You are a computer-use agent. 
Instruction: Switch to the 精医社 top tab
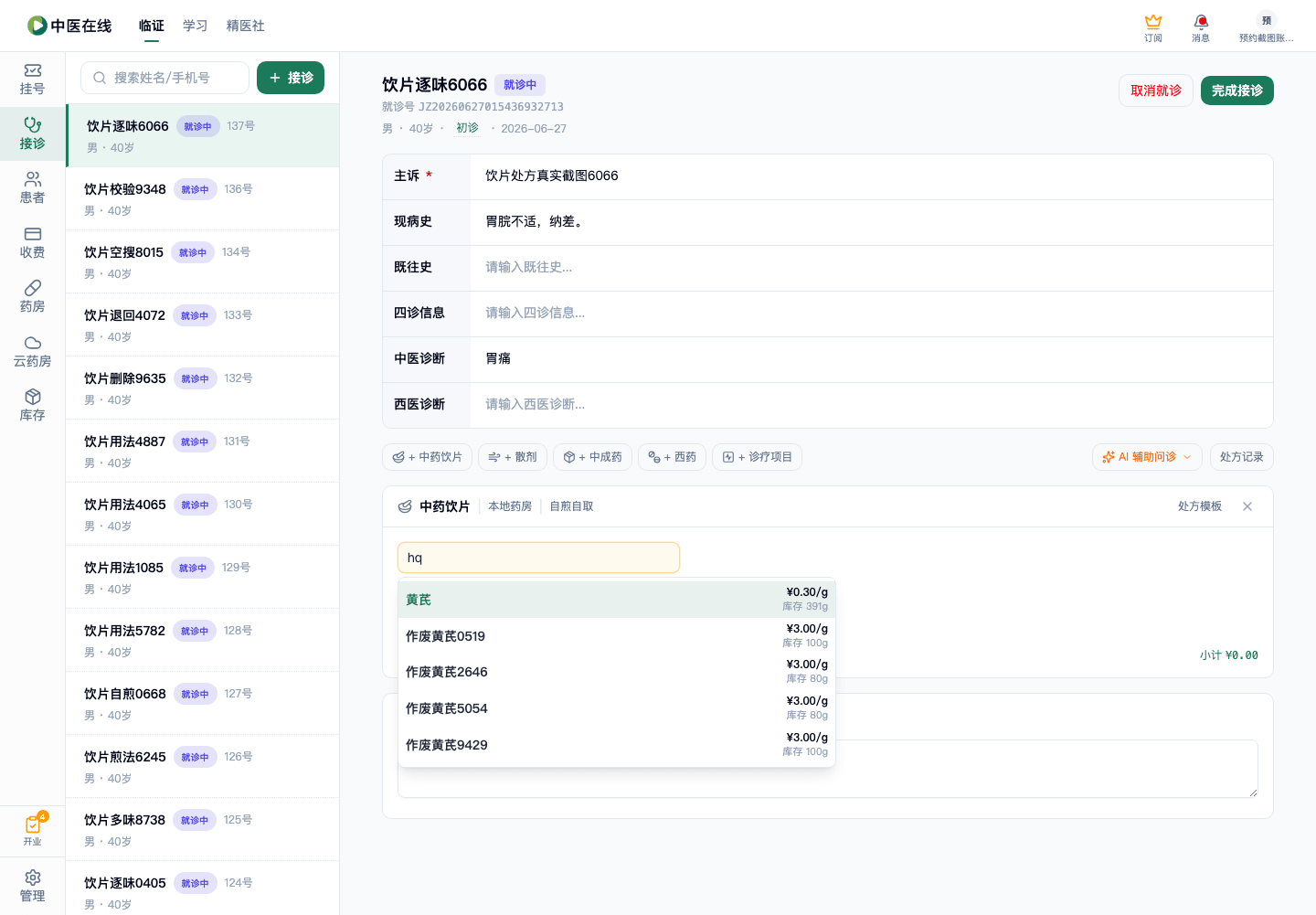tap(246, 26)
